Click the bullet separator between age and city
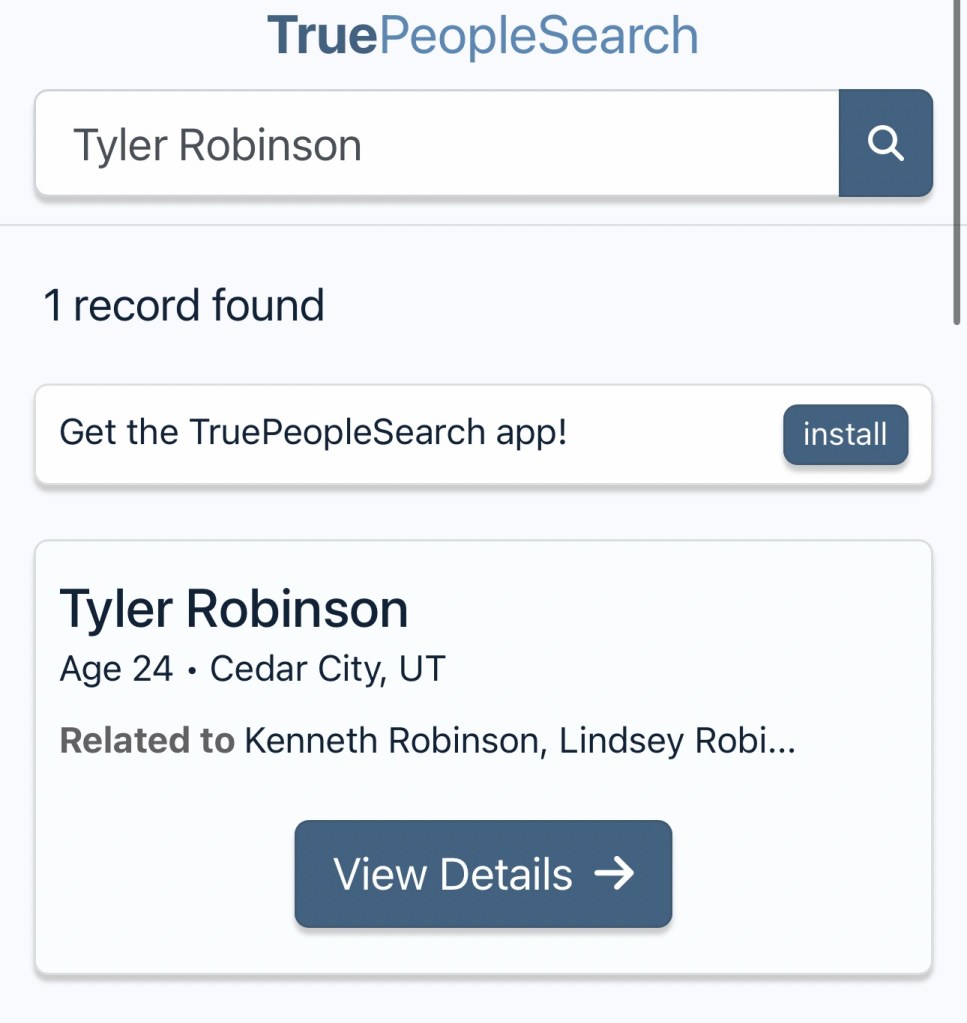The width and height of the screenshot is (967, 1023). tap(191, 669)
